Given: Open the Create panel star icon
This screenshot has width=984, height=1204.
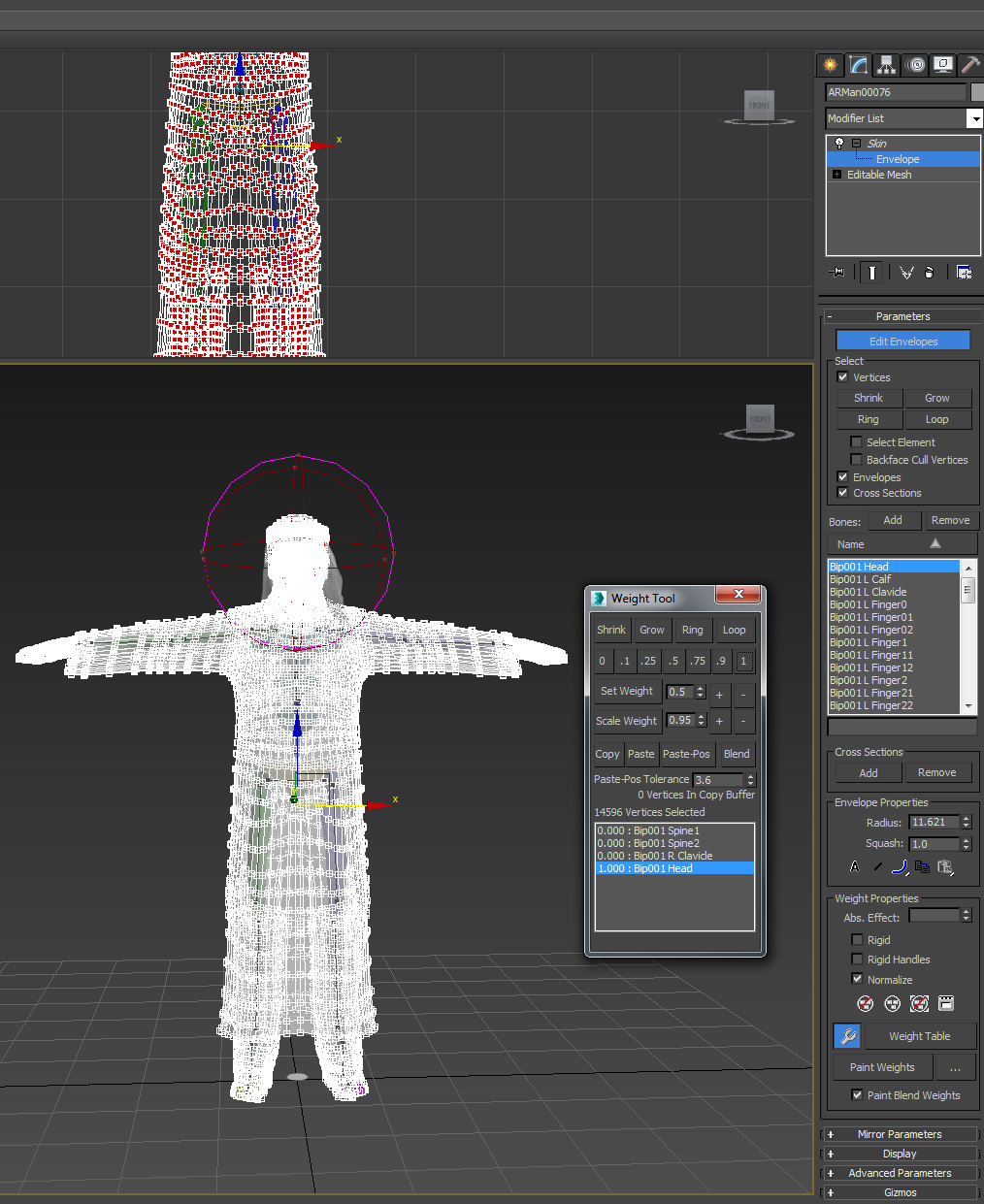Looking at the screenshot, I should point(830,65).
